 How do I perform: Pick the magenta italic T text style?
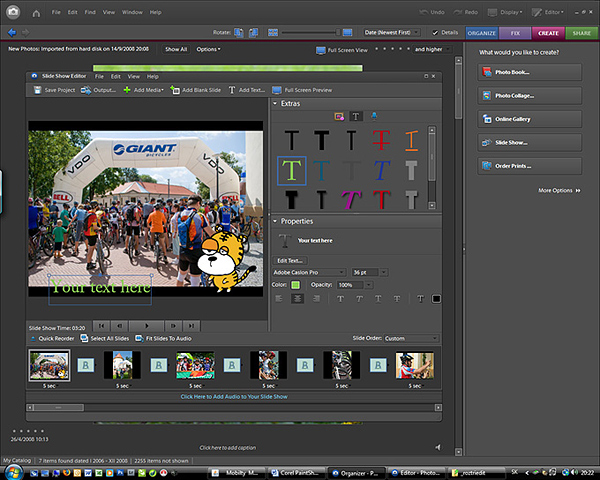[x=352, y=200]
